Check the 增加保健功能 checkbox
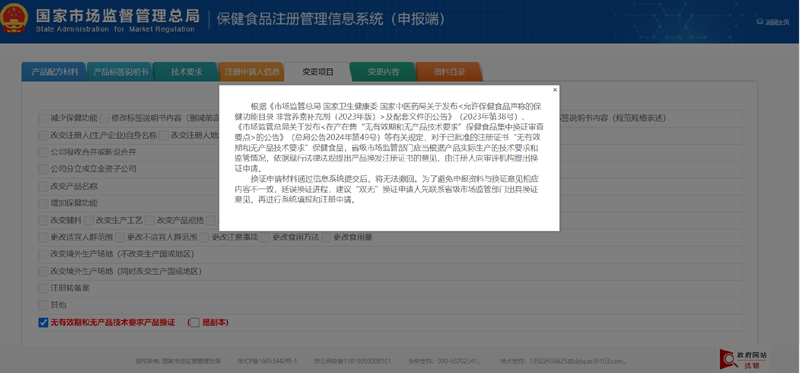Screen dimensions: 800x373 pos(43,203)
